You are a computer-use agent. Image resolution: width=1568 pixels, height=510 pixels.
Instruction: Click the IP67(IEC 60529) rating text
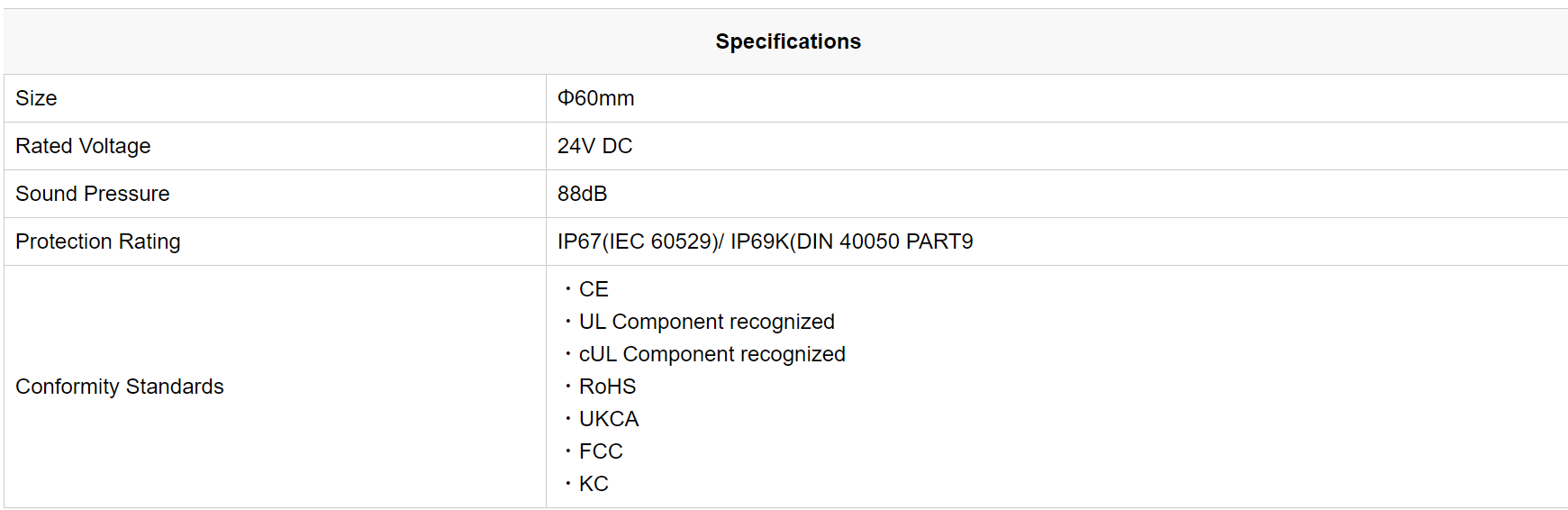click(x=637, y=241)
